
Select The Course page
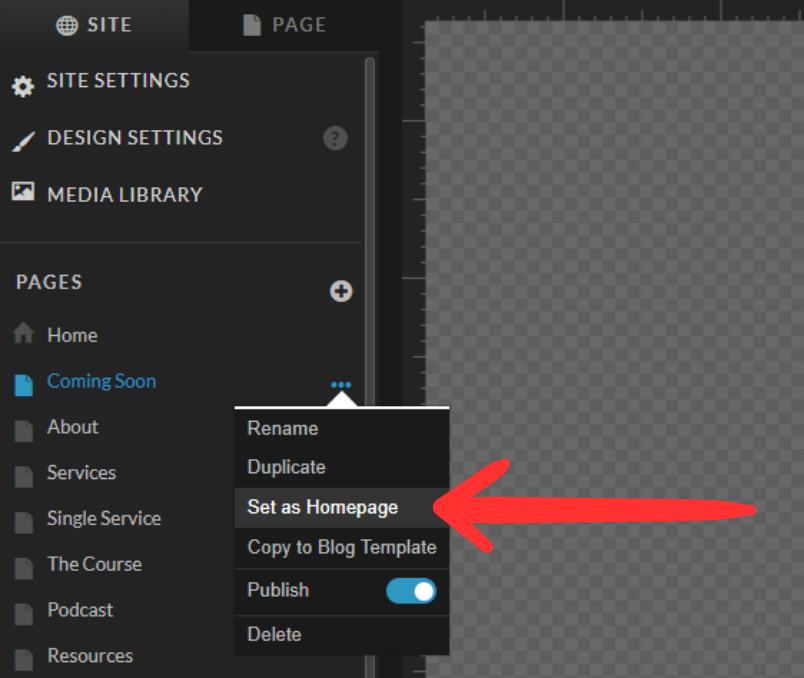(x=95, y=564)
